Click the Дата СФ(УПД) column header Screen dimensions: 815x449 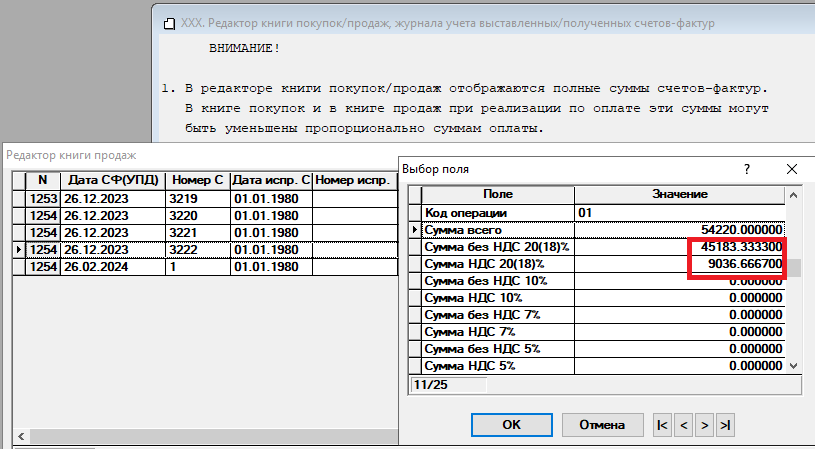coord(113,180)
